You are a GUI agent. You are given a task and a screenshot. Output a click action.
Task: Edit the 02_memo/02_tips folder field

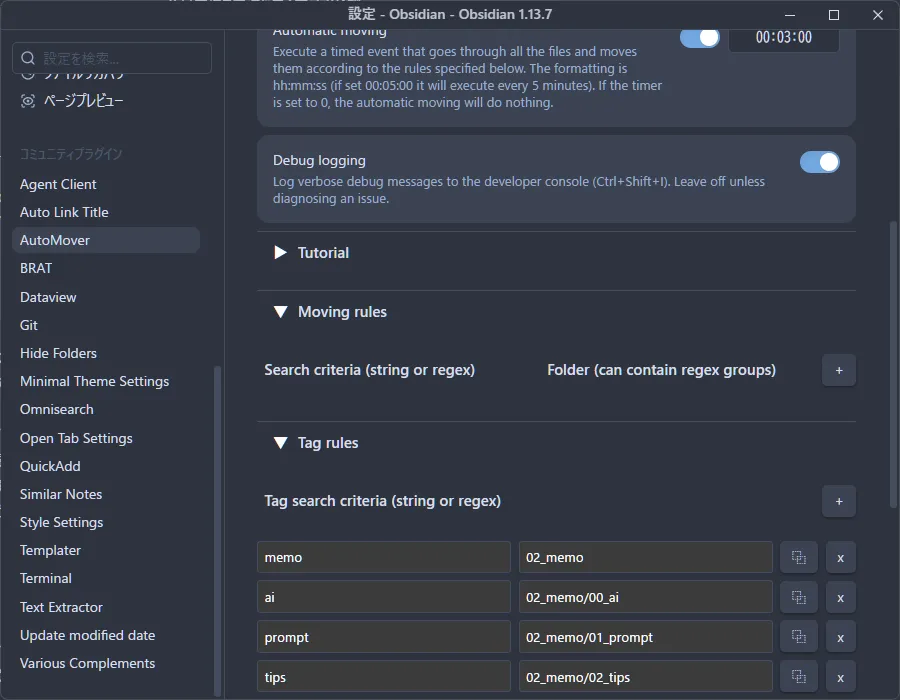coord(646,676)
